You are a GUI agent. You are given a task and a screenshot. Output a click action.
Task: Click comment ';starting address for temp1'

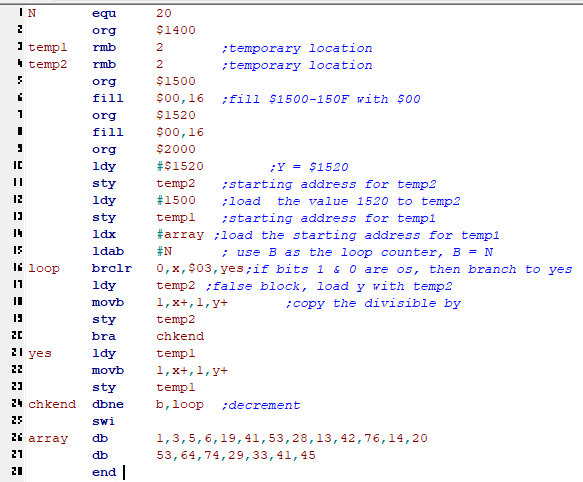coord(329,218)
